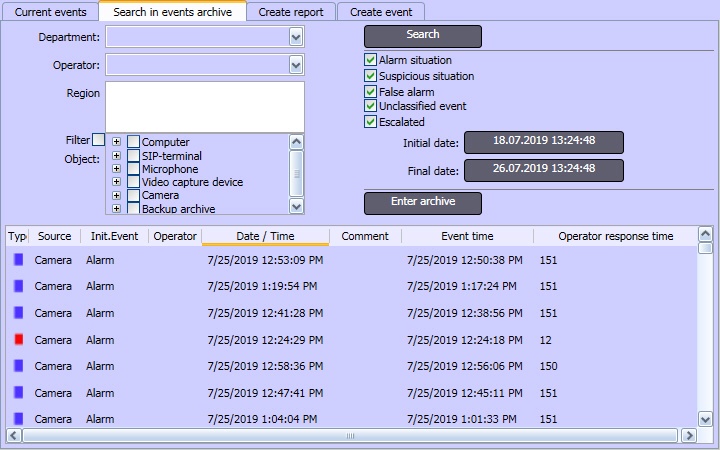The height and width of the screenshot is (450, 720).
Task: Click the horizontal scrollbar under the events table
Action: (x=350, y=436)
